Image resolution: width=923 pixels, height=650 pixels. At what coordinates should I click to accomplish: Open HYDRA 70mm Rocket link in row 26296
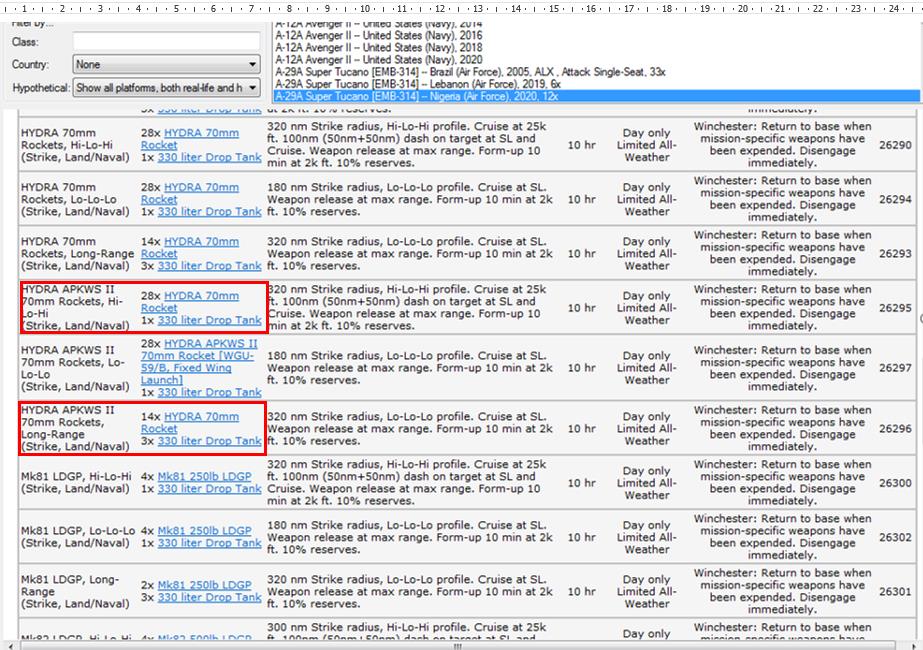pos(190,422)
